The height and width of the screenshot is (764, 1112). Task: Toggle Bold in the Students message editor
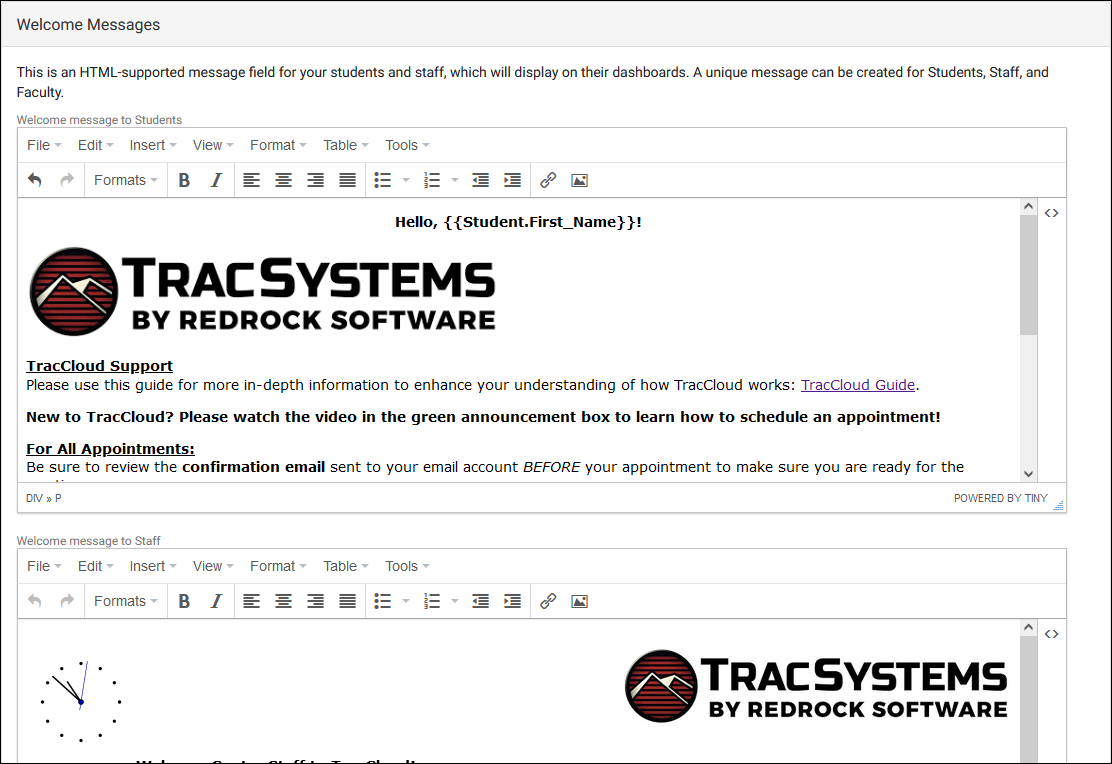(x=184, y=180)
